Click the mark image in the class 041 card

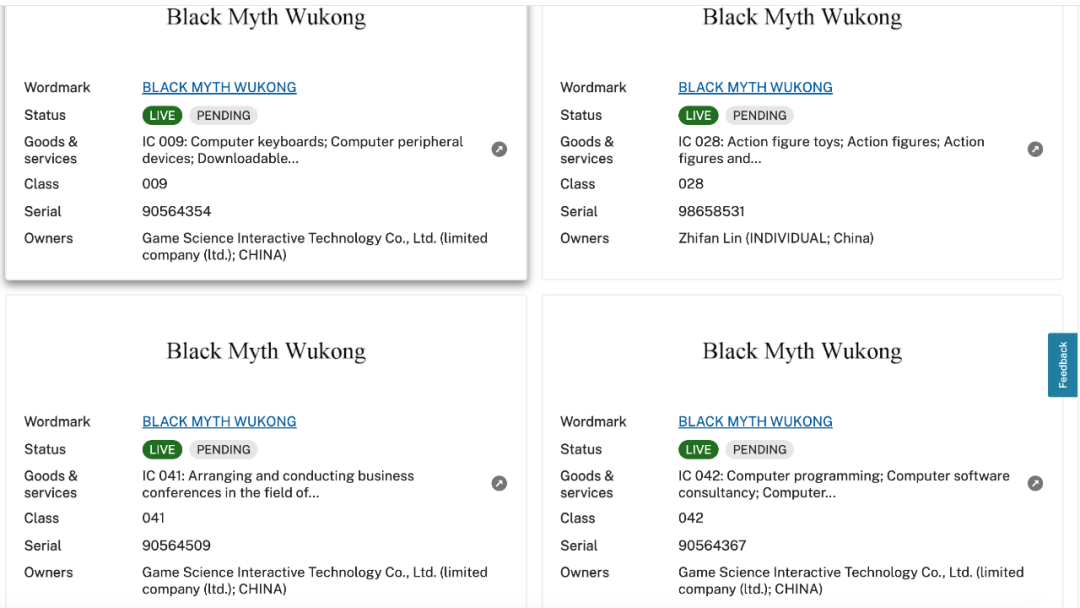(x=266, y=351)
